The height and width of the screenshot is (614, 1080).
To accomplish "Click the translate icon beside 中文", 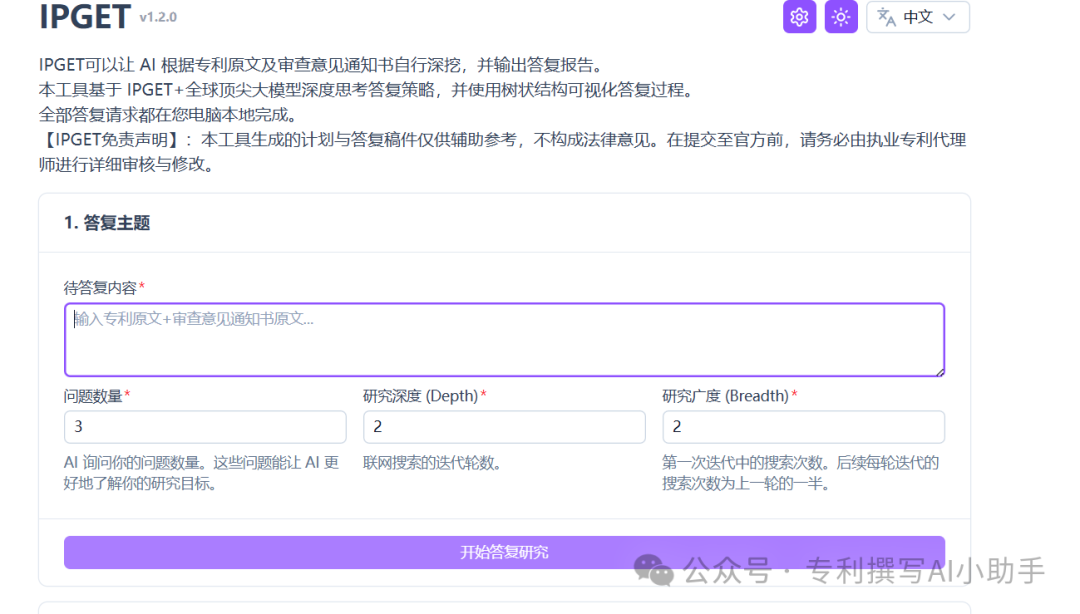I will [886, 17].
